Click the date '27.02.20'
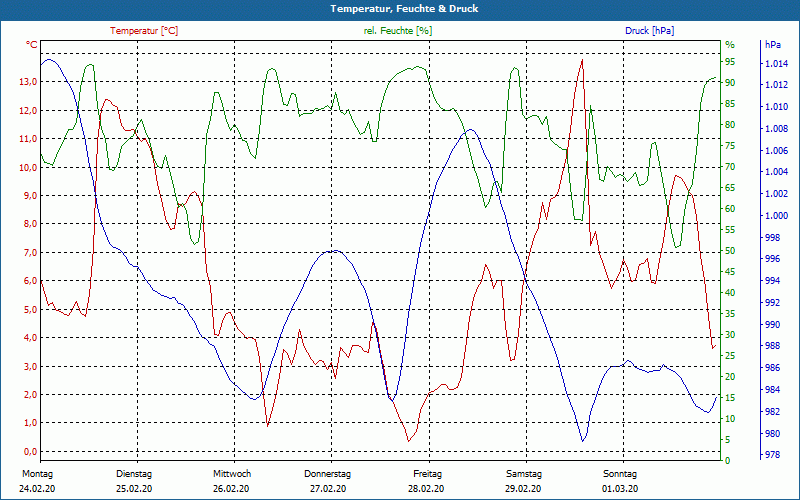Screen dimensions: 800x500 point(328,489)
